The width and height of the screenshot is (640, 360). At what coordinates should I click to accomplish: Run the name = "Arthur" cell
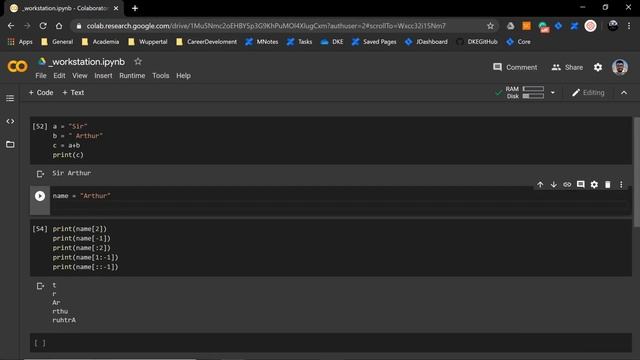pos(40,196)
